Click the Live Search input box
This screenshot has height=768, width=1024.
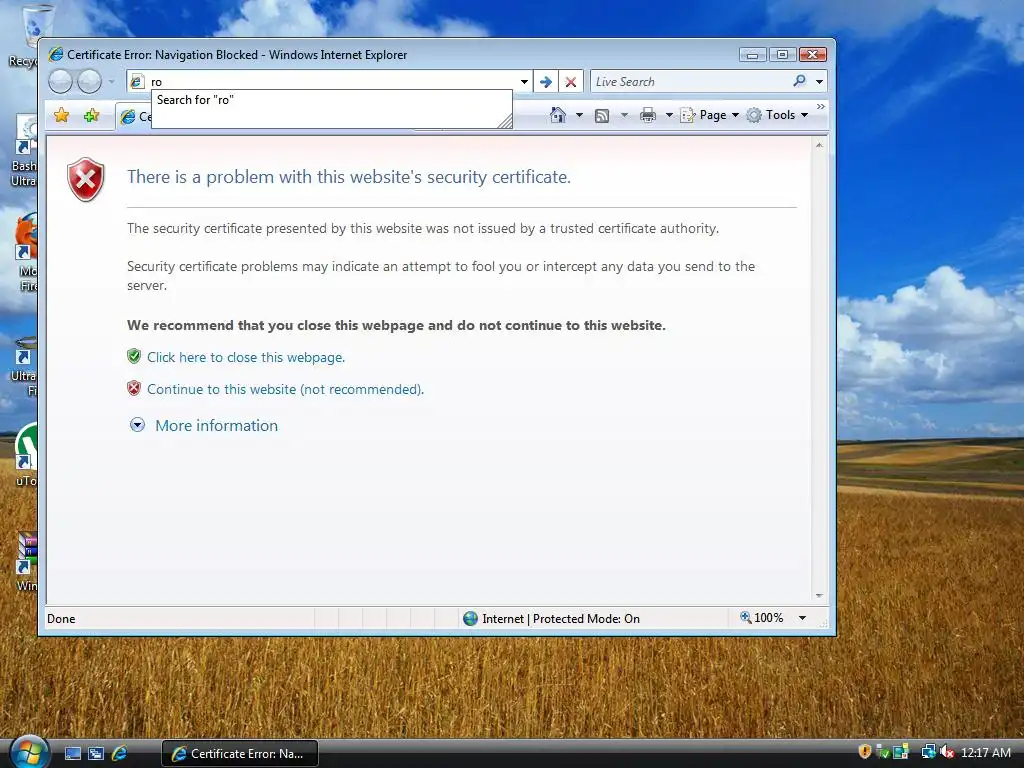pos(689,82)
